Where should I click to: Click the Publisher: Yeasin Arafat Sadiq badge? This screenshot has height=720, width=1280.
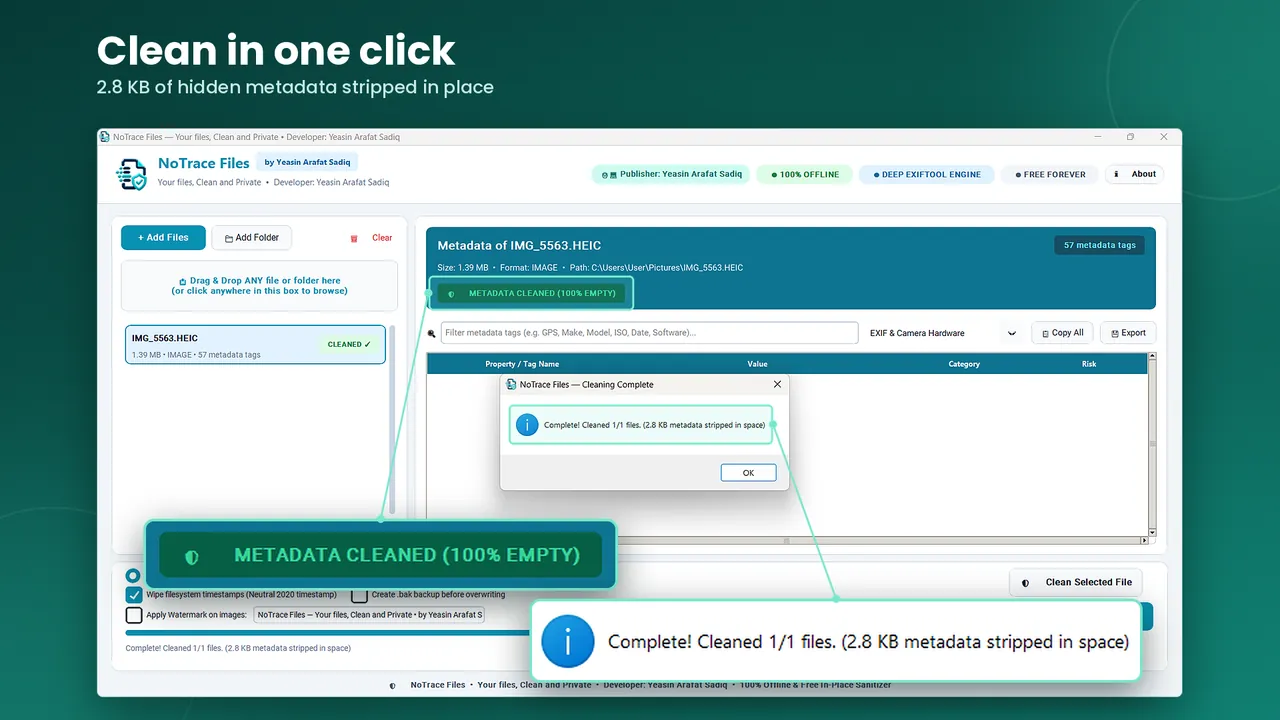click(670, 174)
